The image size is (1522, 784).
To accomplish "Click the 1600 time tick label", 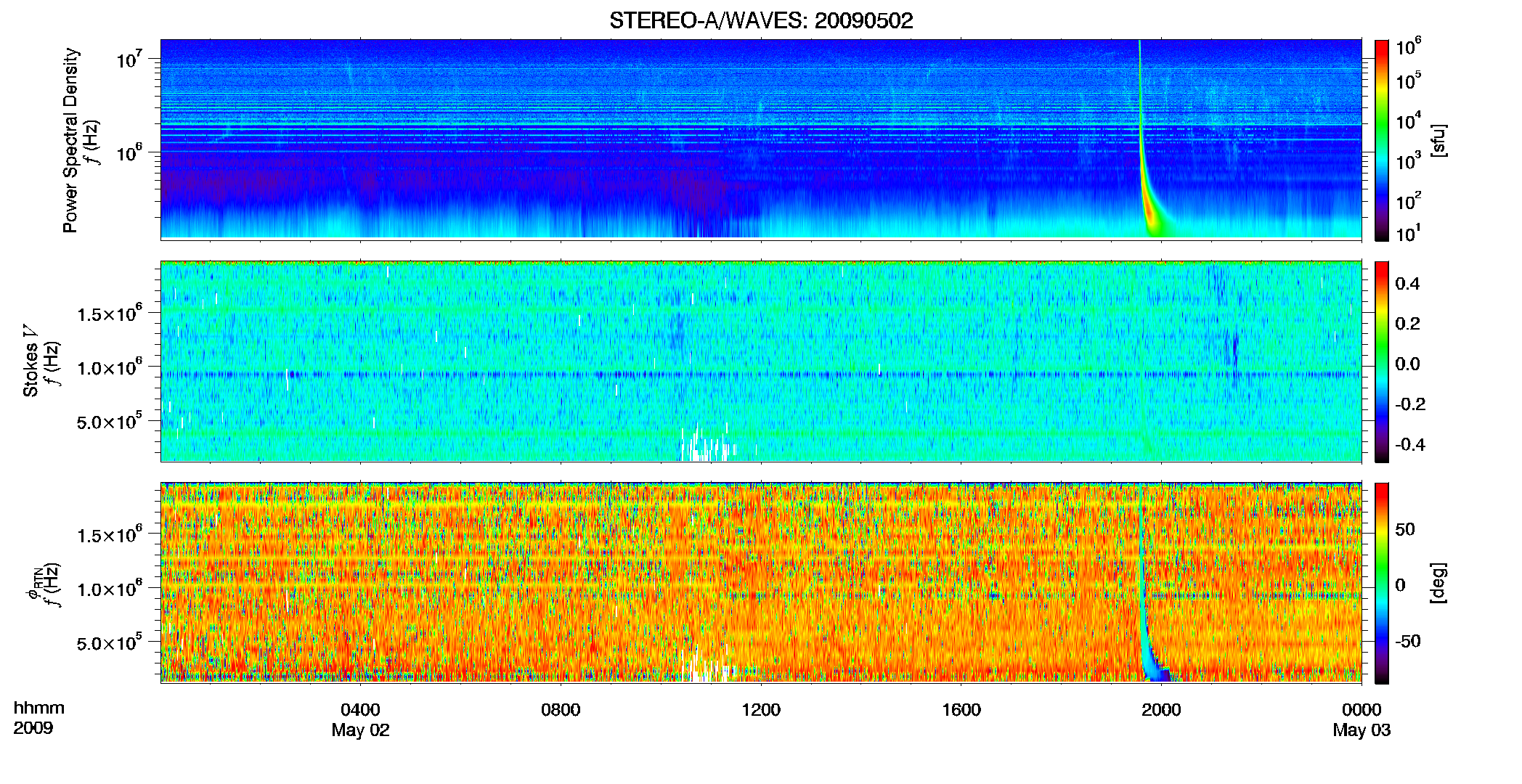I will pyautogui.click(x=961, y=709).
